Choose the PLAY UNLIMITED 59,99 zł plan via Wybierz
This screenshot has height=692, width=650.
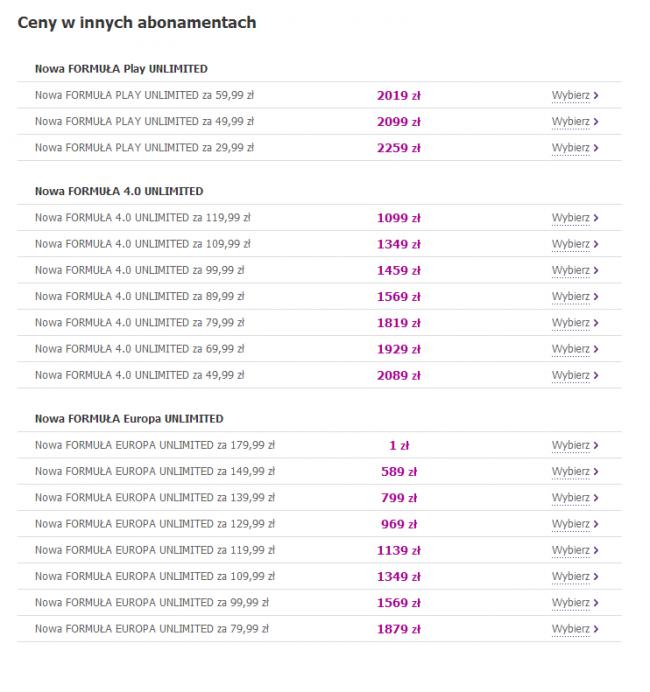point(575,95)
